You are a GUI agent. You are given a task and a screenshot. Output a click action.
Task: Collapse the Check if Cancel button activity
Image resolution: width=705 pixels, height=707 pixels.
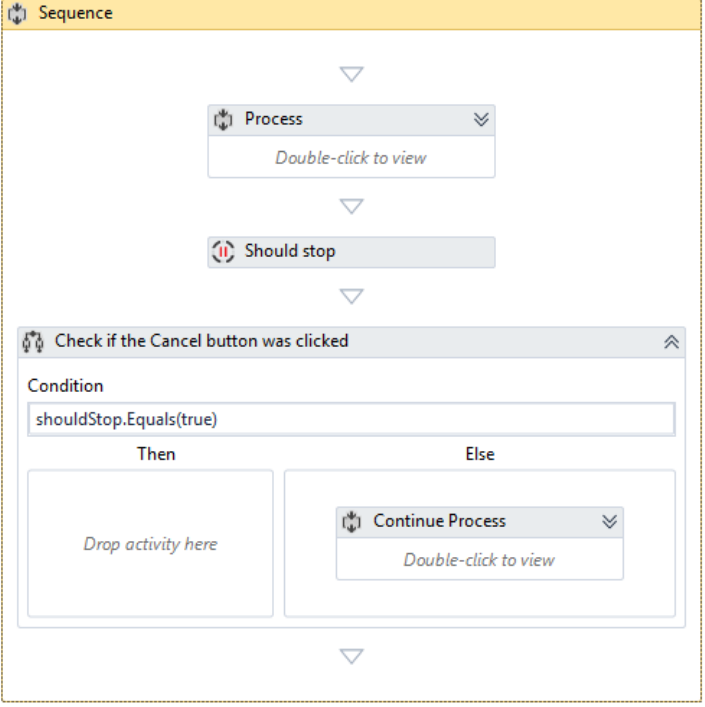pyautogui.click(x=672, y=342)
